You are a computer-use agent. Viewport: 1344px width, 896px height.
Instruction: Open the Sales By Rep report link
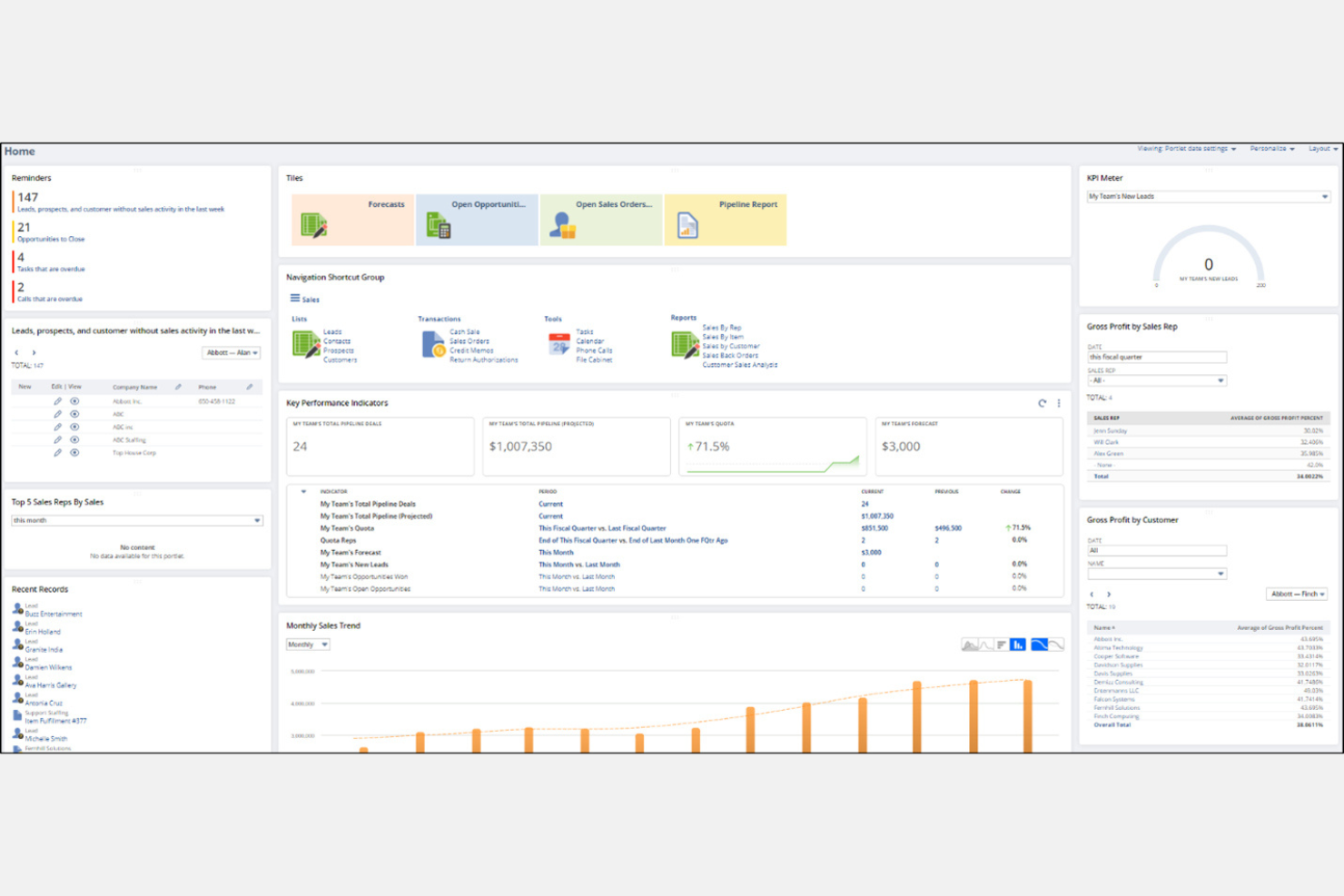pyautogui.click(x=722, y=328)
